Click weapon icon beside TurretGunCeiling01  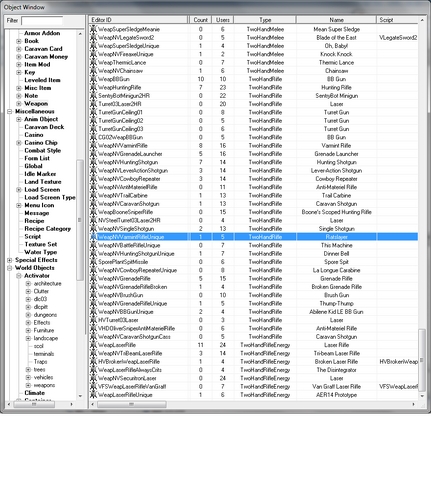tap(93, 112)
